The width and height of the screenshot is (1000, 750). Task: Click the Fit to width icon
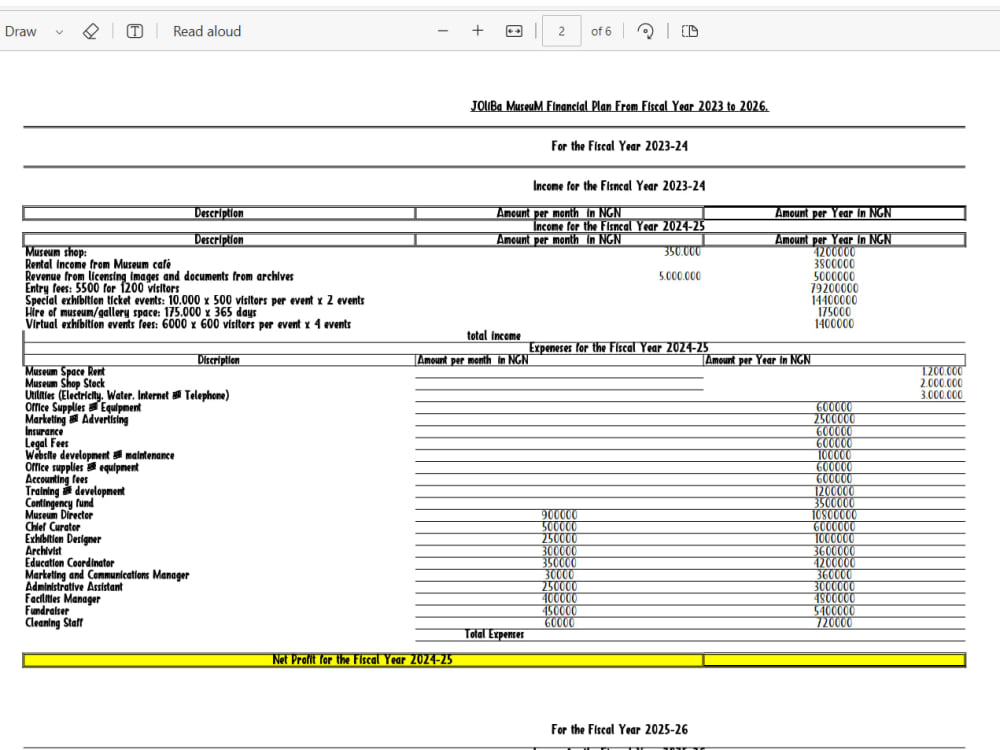[x=514, y=31]
